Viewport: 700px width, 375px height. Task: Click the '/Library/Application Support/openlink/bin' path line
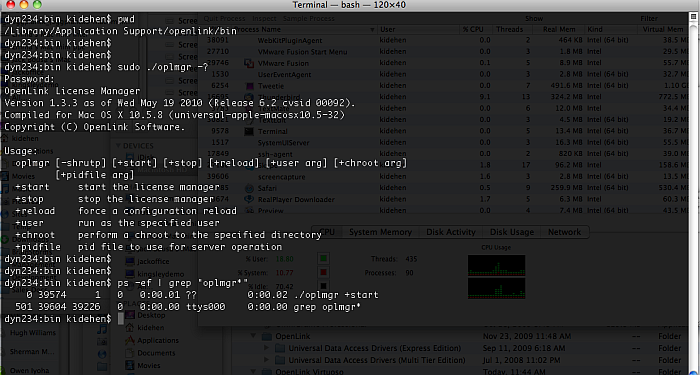click(120, 31)
